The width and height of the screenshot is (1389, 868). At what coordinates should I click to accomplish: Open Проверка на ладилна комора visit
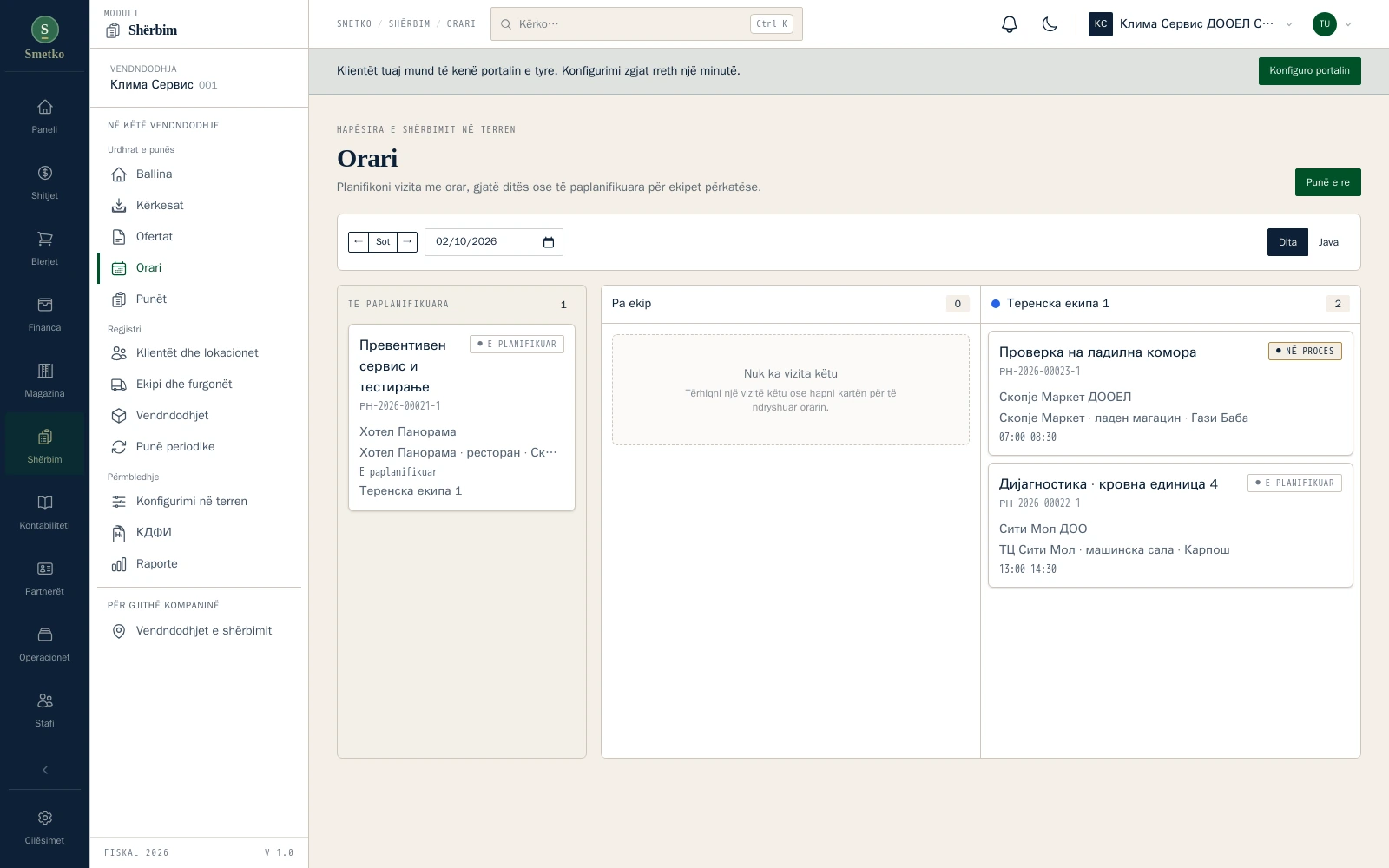pyautogui.click(x=1170, y=393)
